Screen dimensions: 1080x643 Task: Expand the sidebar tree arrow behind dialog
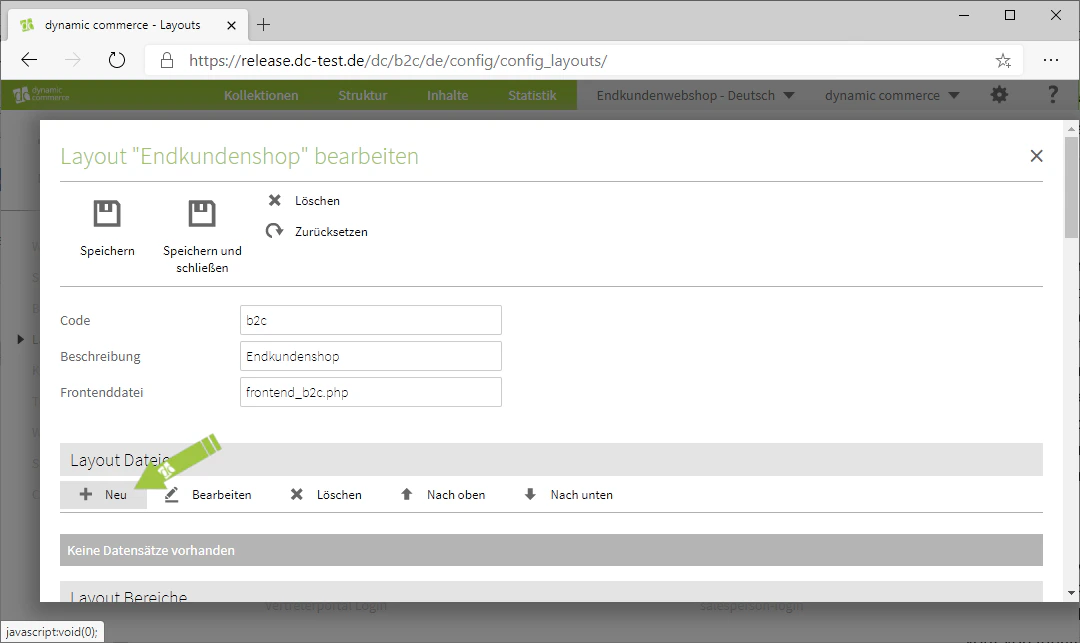pyautogui.click(x=20, y=339)
